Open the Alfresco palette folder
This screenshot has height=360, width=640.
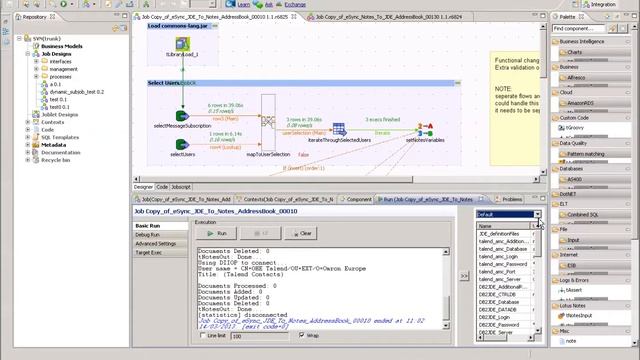[576, 78]
